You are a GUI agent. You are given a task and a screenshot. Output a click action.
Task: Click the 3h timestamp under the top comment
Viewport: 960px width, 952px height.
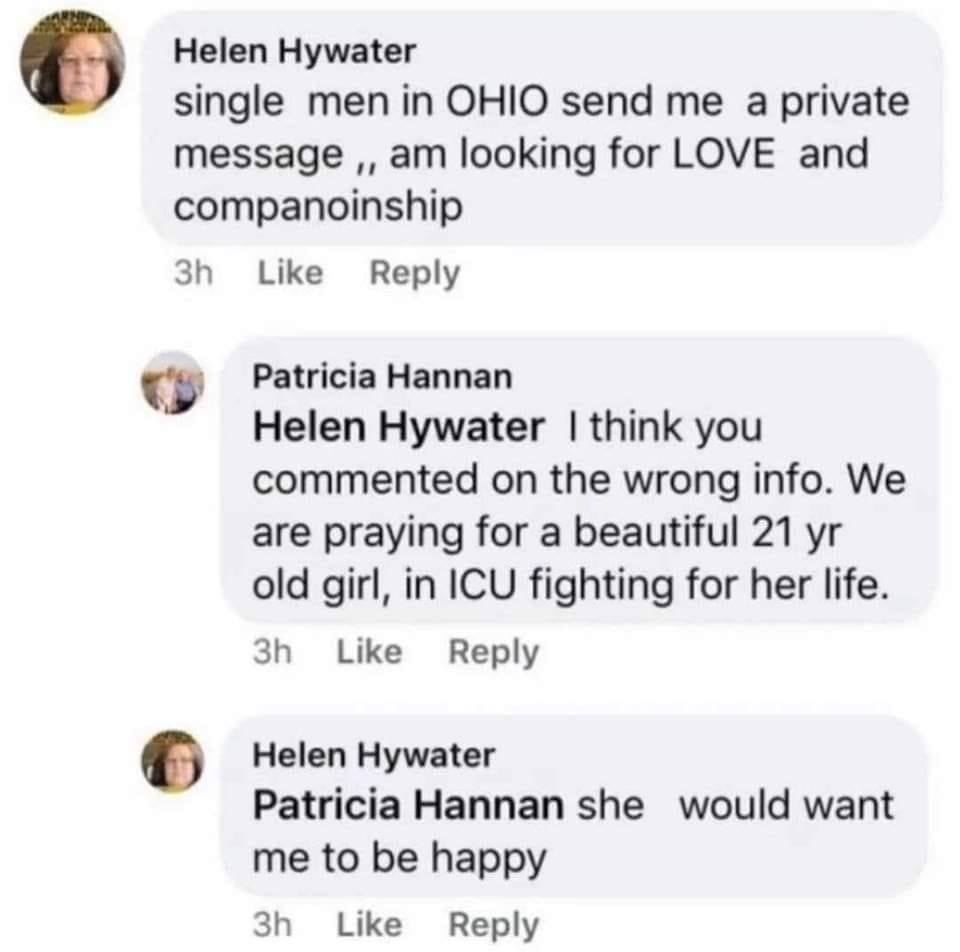click(190, 273)
